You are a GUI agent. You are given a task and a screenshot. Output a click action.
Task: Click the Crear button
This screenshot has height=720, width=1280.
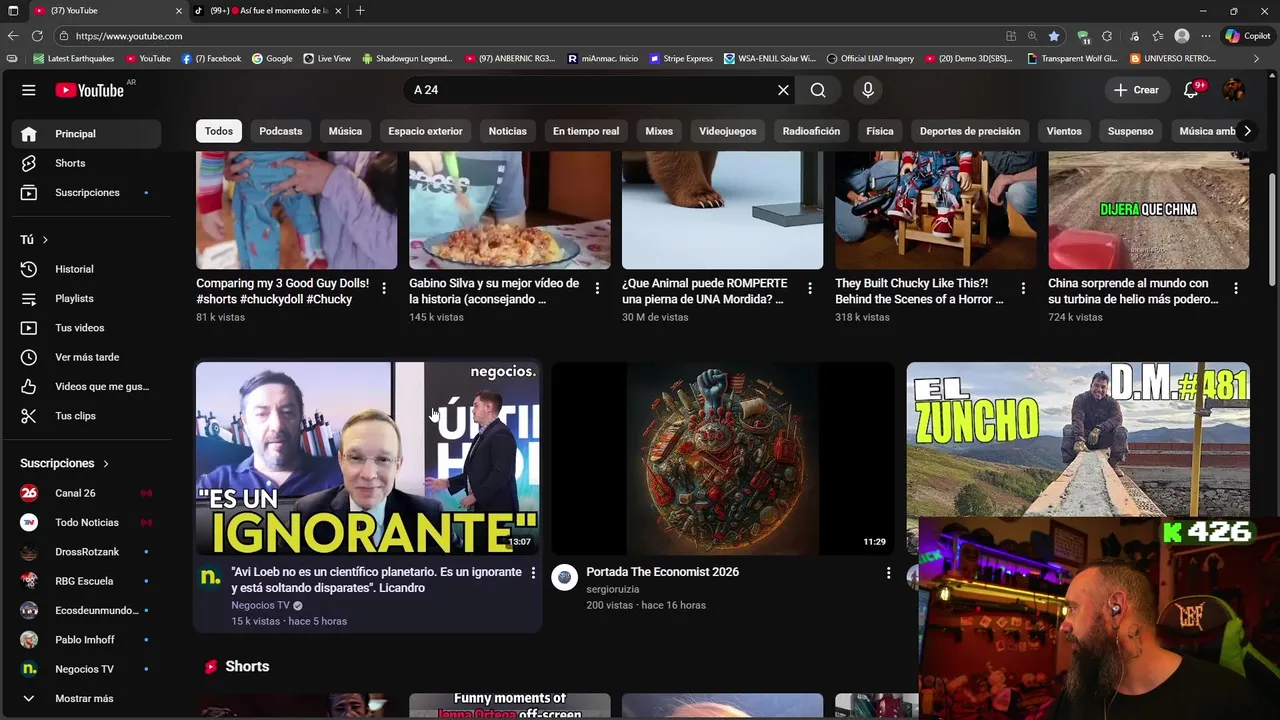pyautogui.click(x=1136, y=90)
